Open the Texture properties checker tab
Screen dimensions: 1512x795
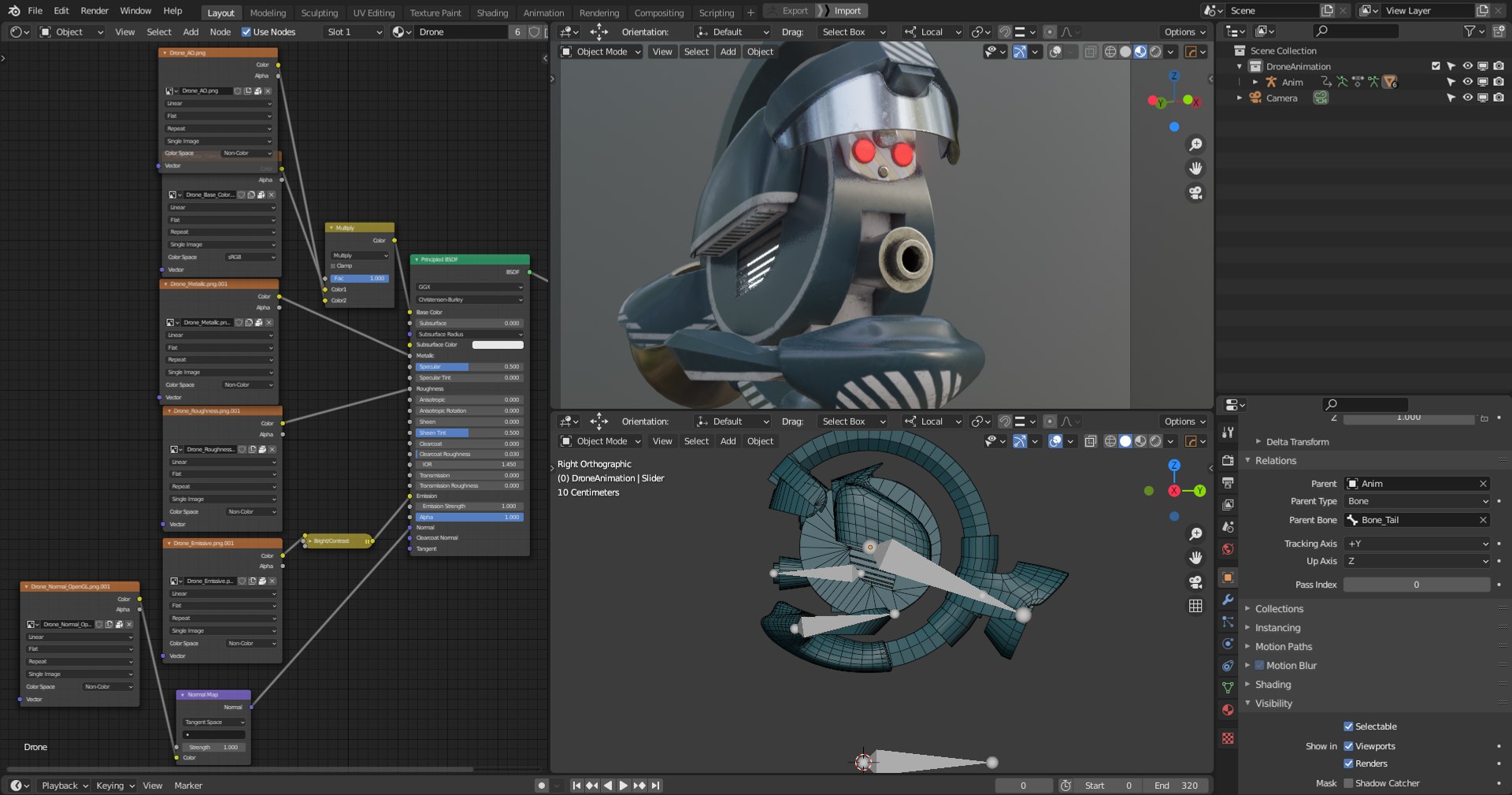1228,738
